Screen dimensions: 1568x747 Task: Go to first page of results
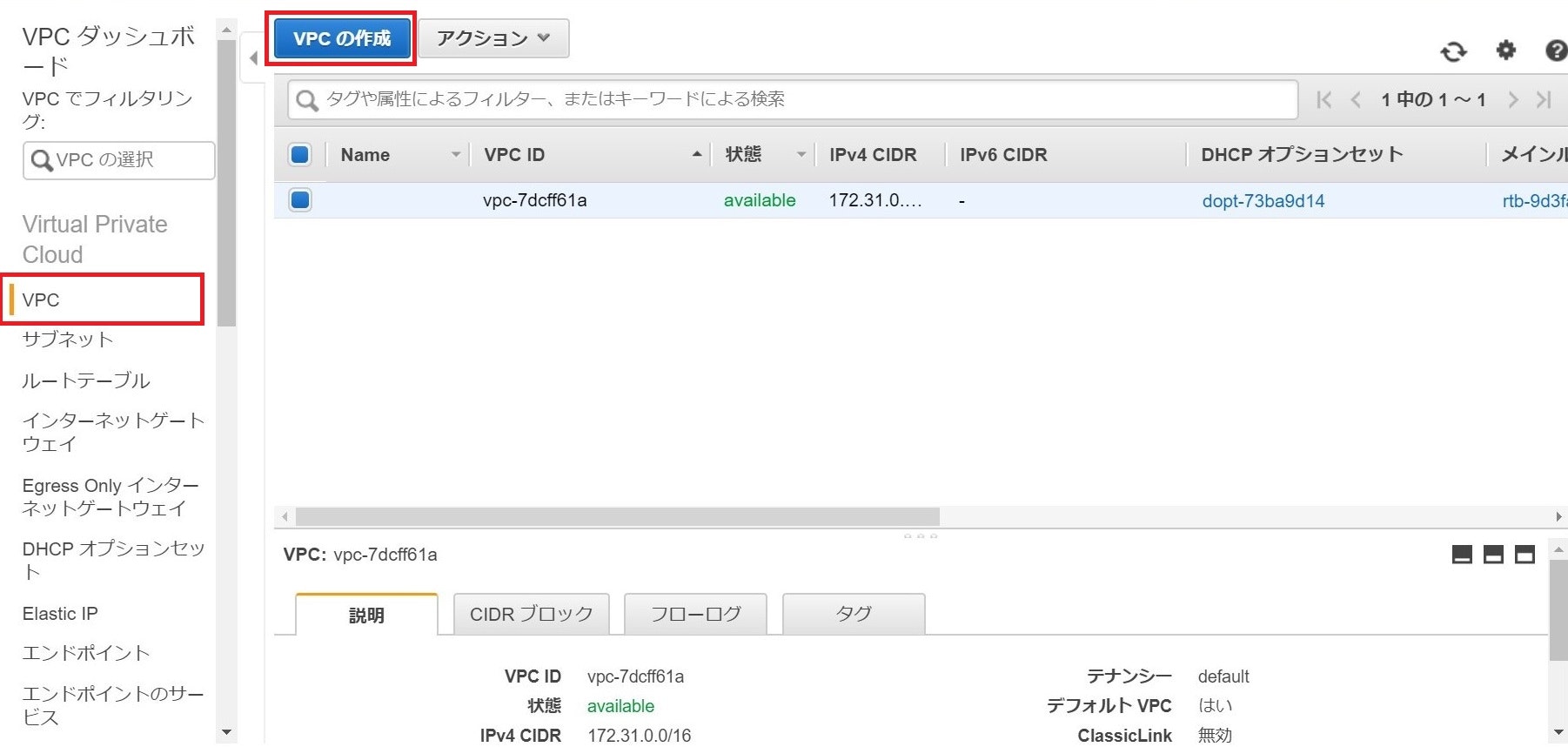tap(1324, 99)
